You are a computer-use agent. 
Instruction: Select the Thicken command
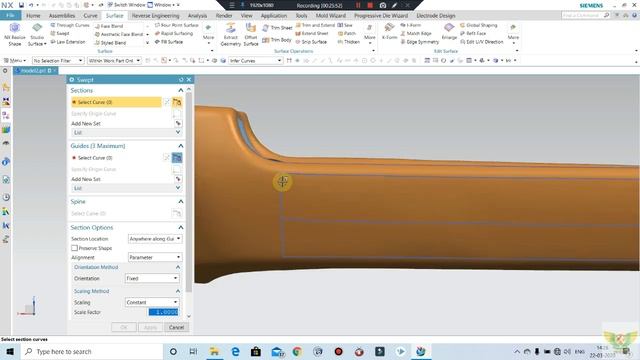(x=349, y=42)
